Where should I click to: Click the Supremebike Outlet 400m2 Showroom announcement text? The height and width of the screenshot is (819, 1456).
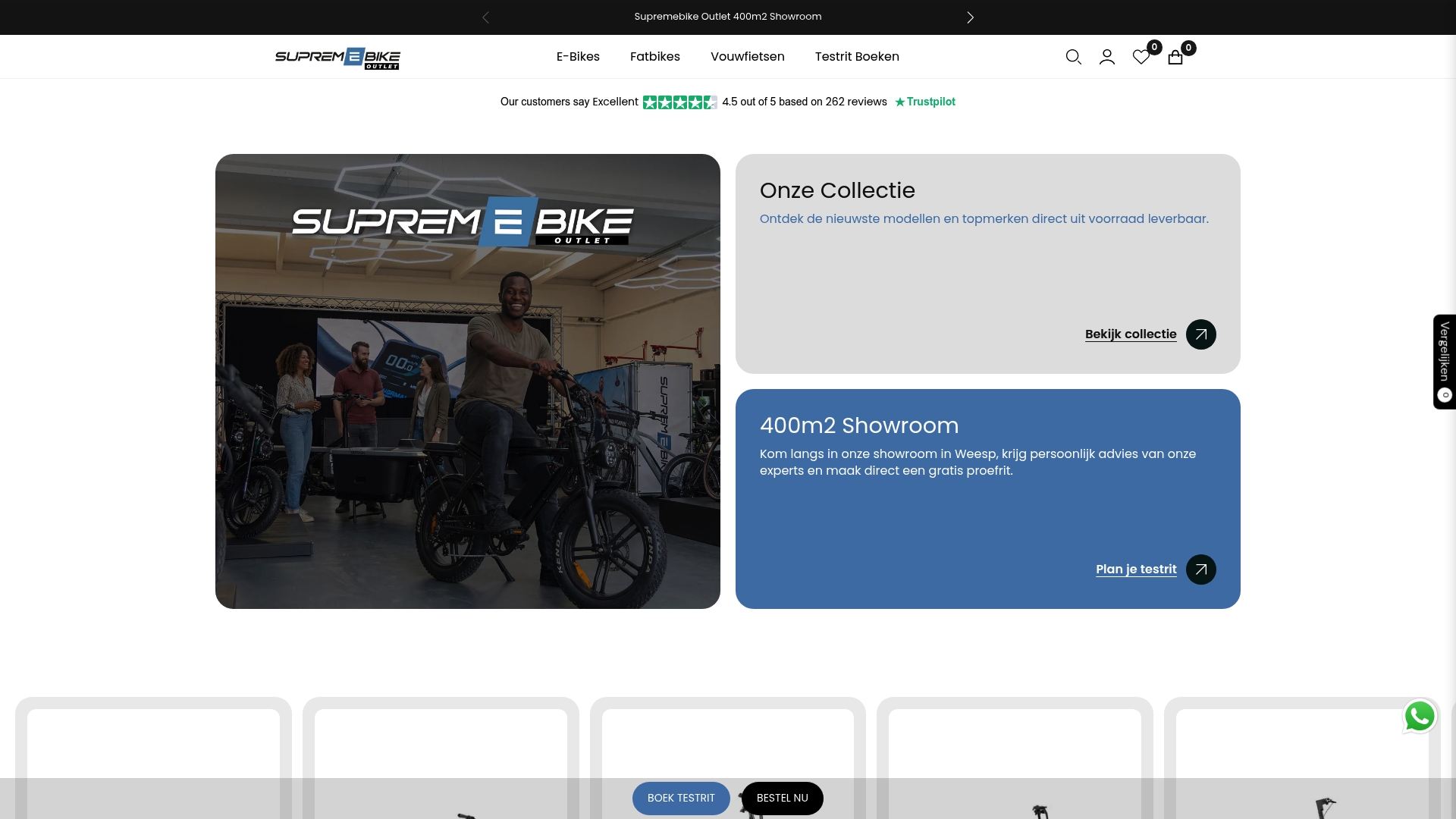coord(728,17)
